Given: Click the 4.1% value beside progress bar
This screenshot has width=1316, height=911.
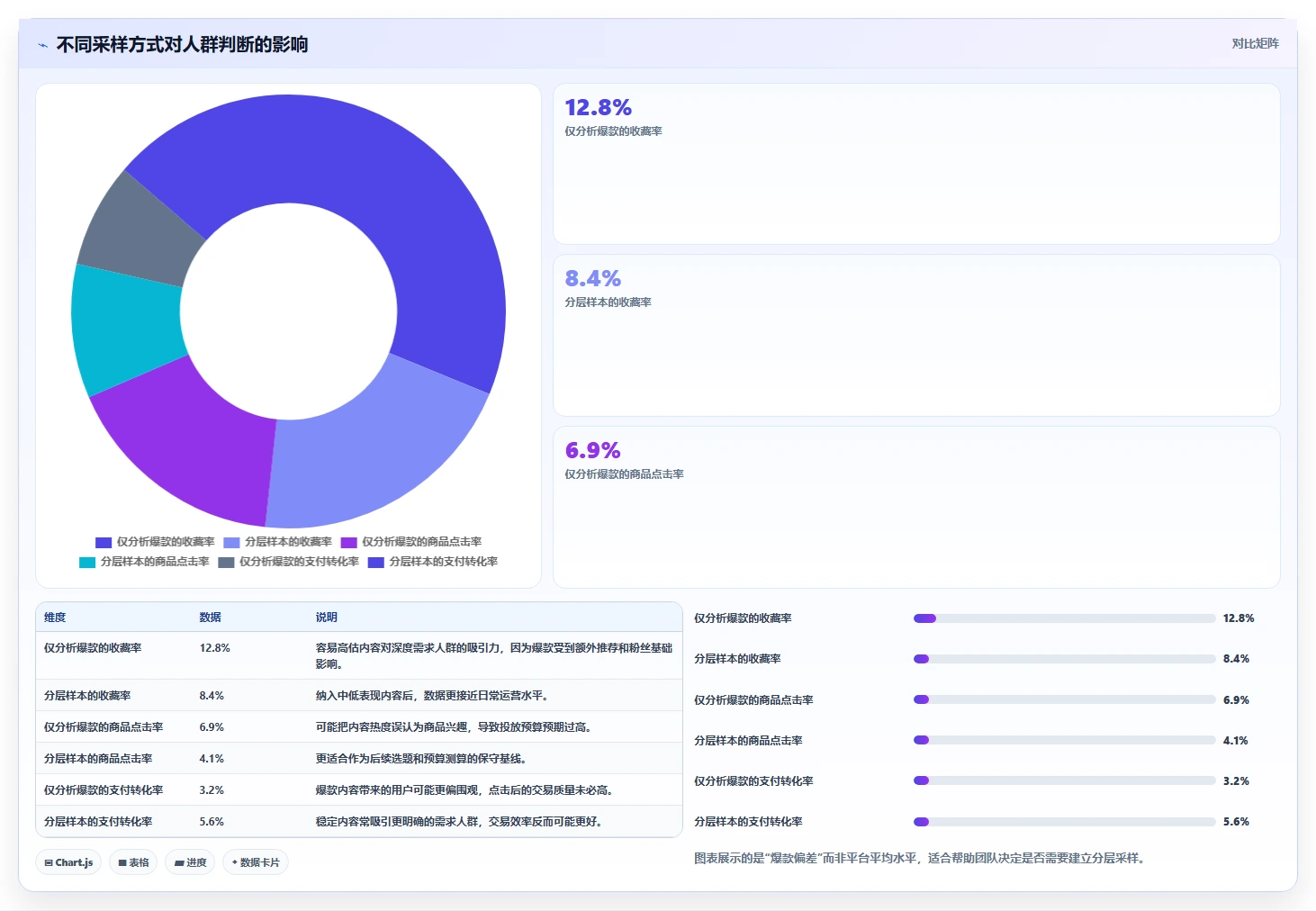Looking at the screenshot, I should (1236, 741).
